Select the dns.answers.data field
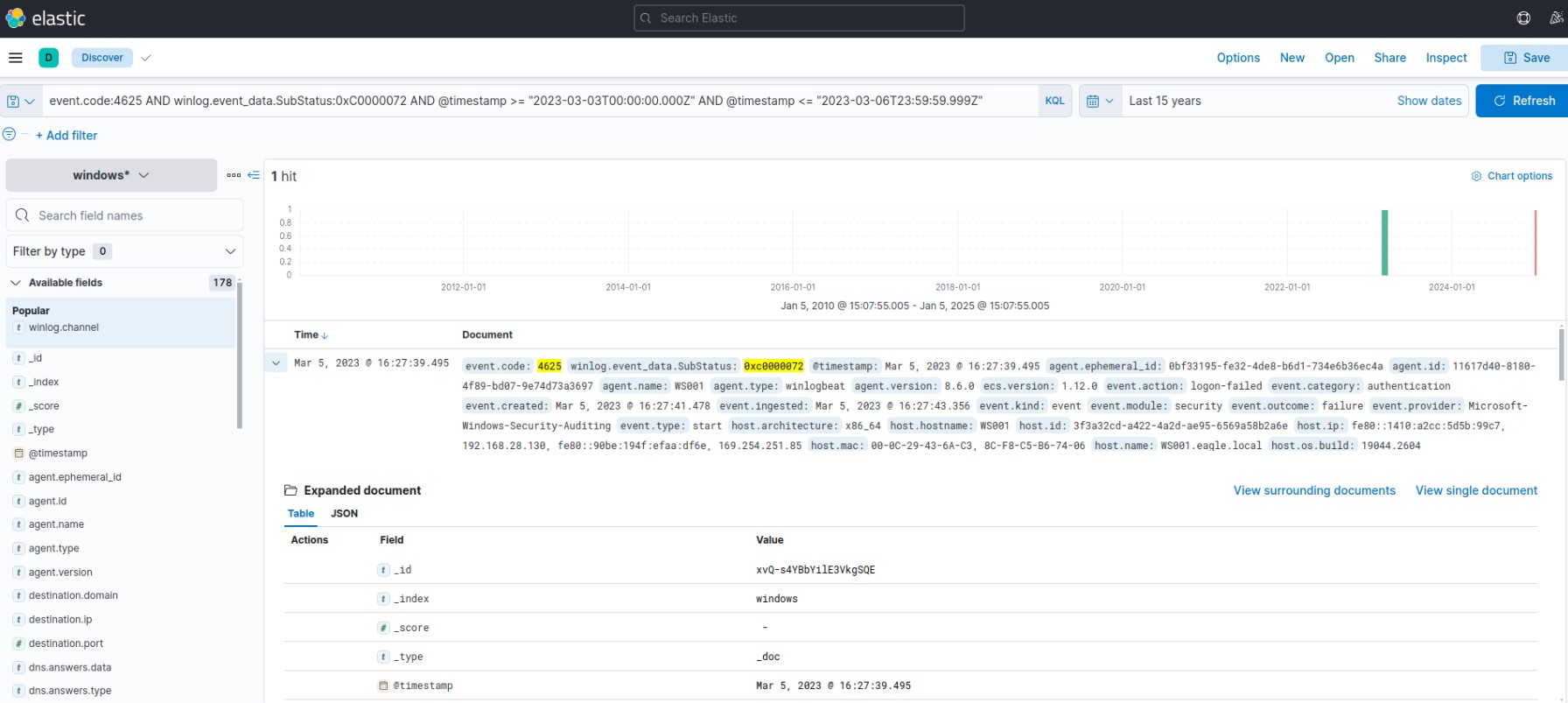Viewport: 1568px width, 703px height. tap(70, 667)
